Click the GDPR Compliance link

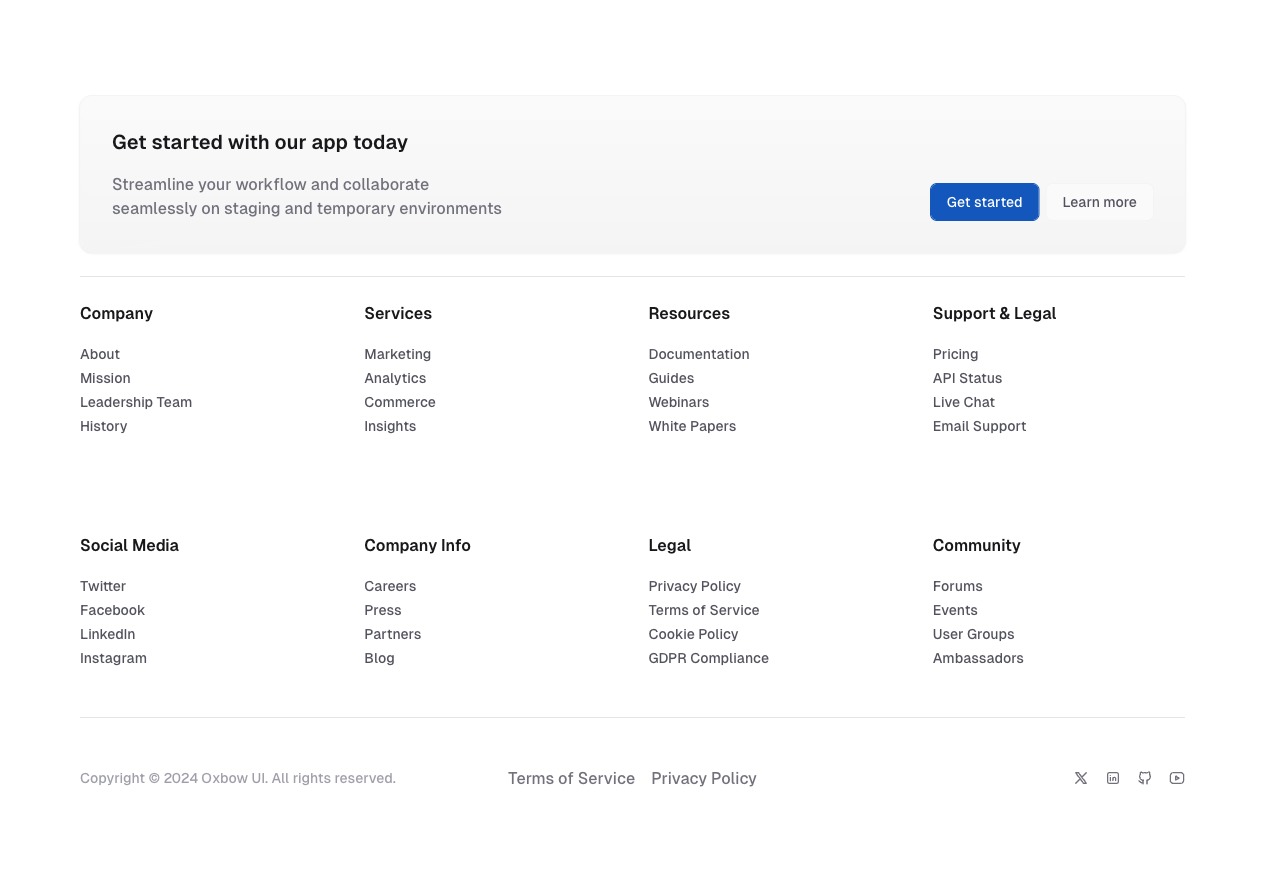point(708,658)
